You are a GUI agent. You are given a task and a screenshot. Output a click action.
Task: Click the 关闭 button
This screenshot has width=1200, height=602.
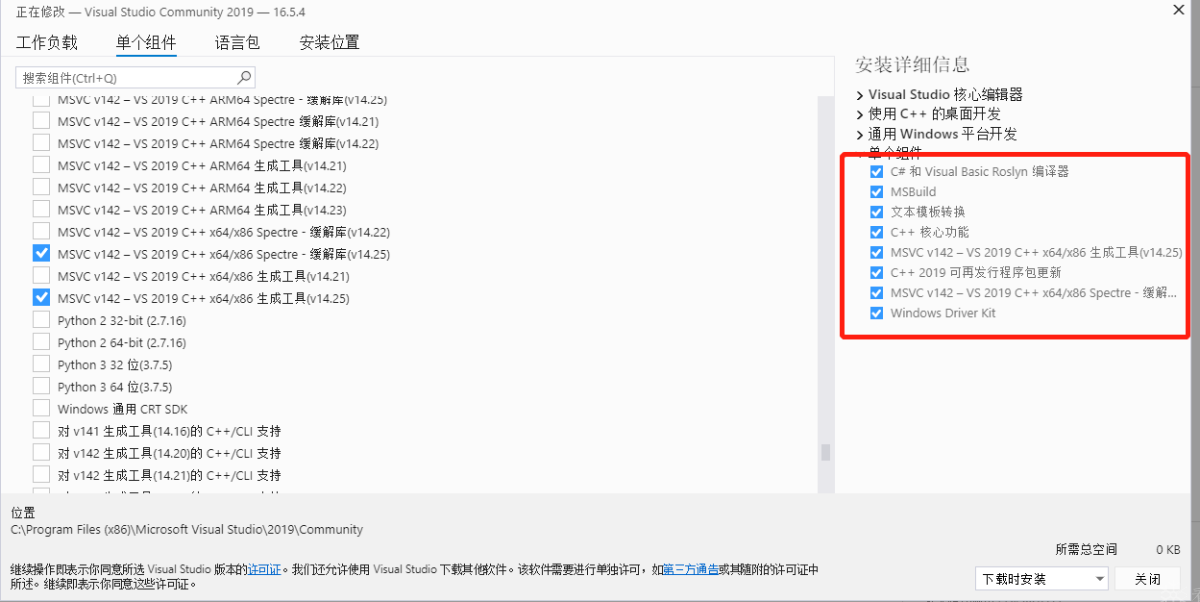tap(1148, 578)
